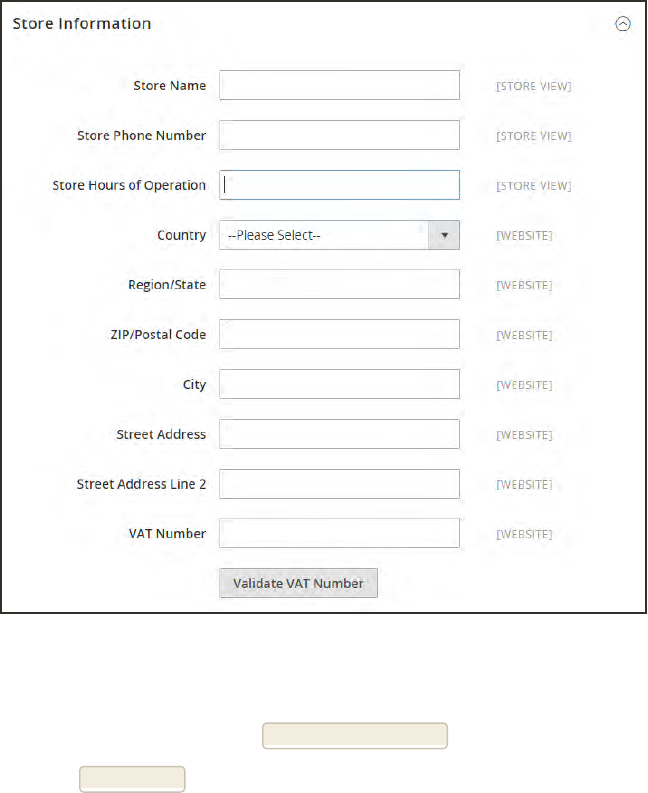Open the Country dropdown
This screenshot has width=648, height=793.
339,236
